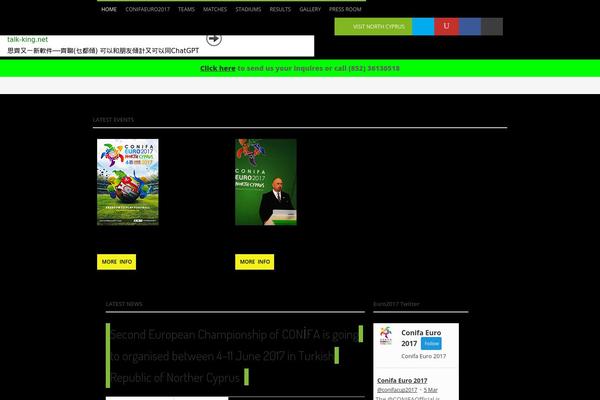Click the light blue social square

click(x=423, y=26)
